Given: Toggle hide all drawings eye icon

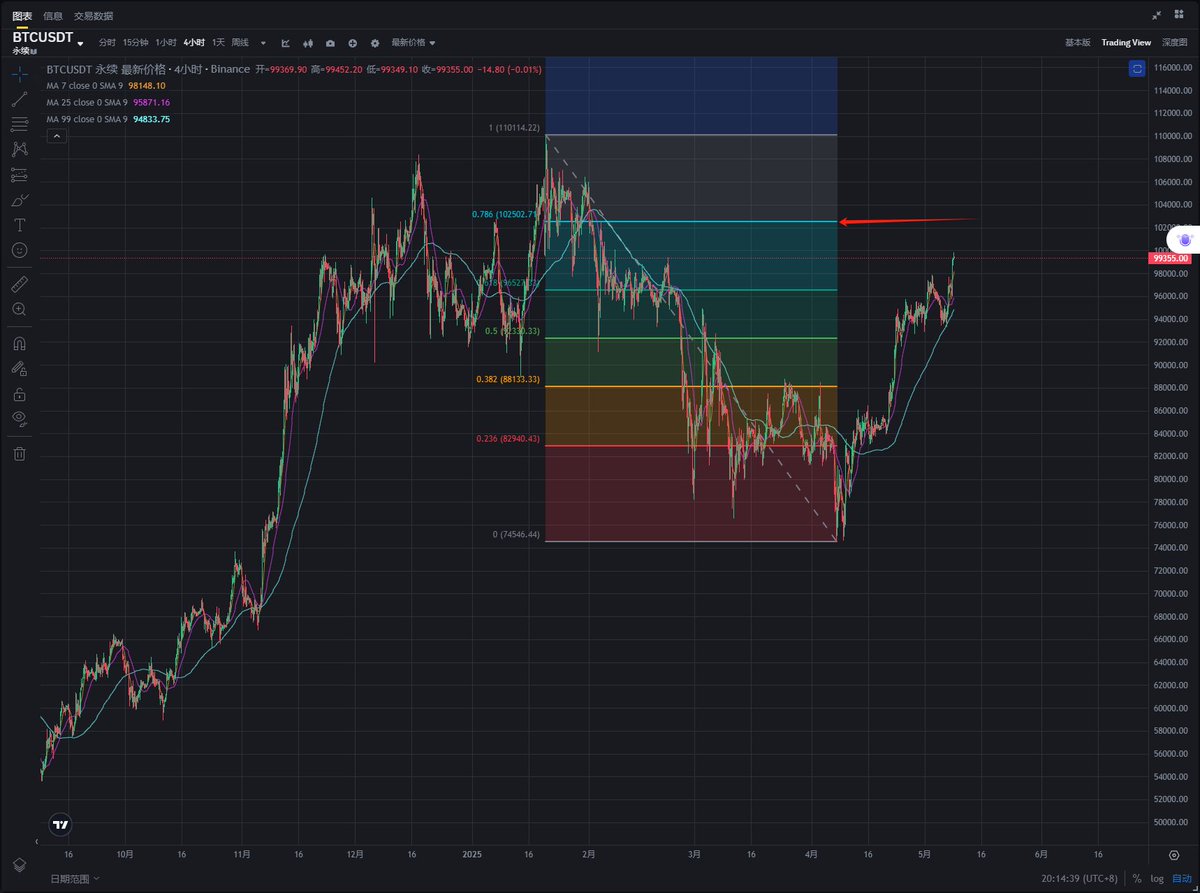Looking at the screenshot, I should pos(20,418).
